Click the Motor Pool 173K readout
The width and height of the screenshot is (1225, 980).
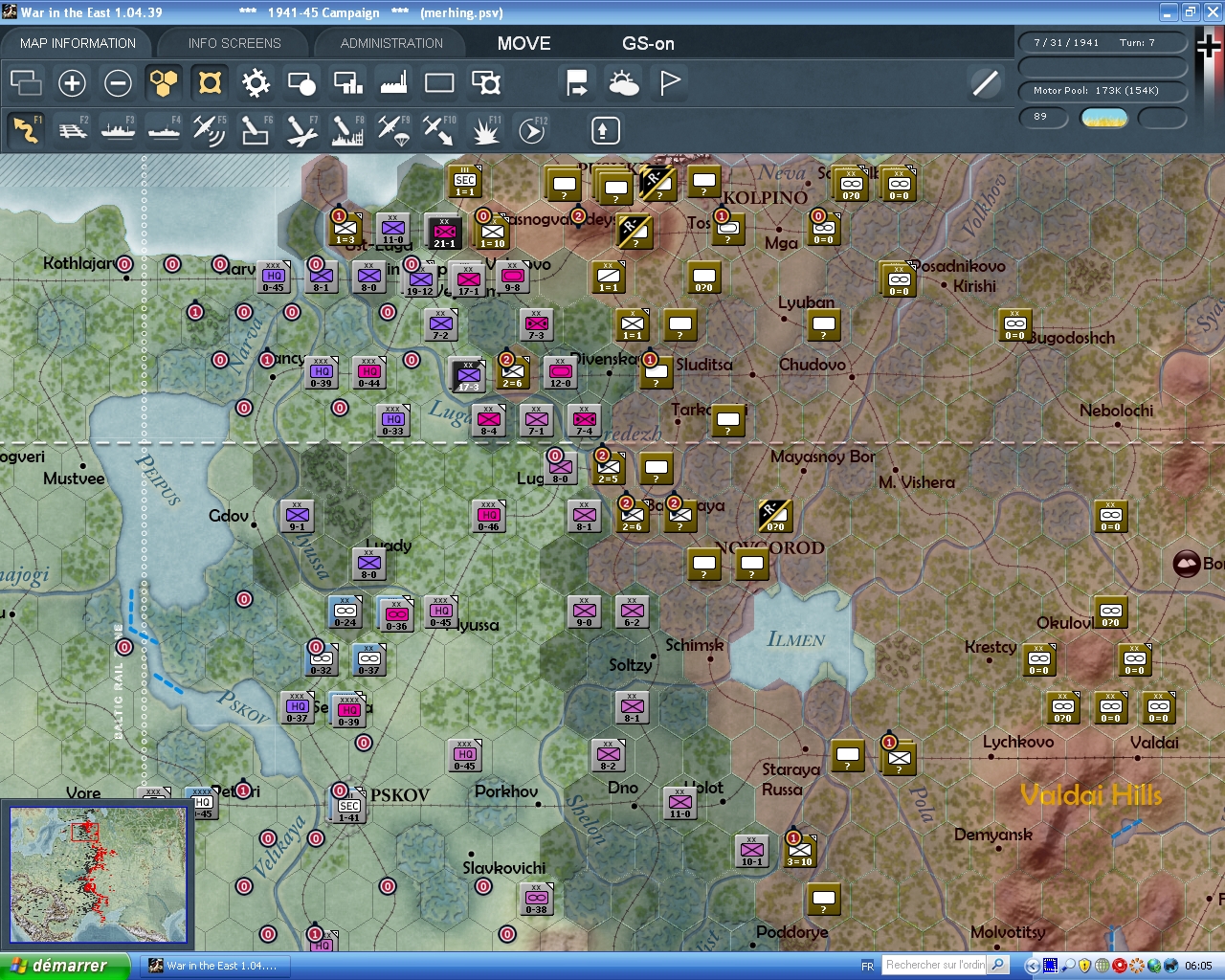point(1102,91)
